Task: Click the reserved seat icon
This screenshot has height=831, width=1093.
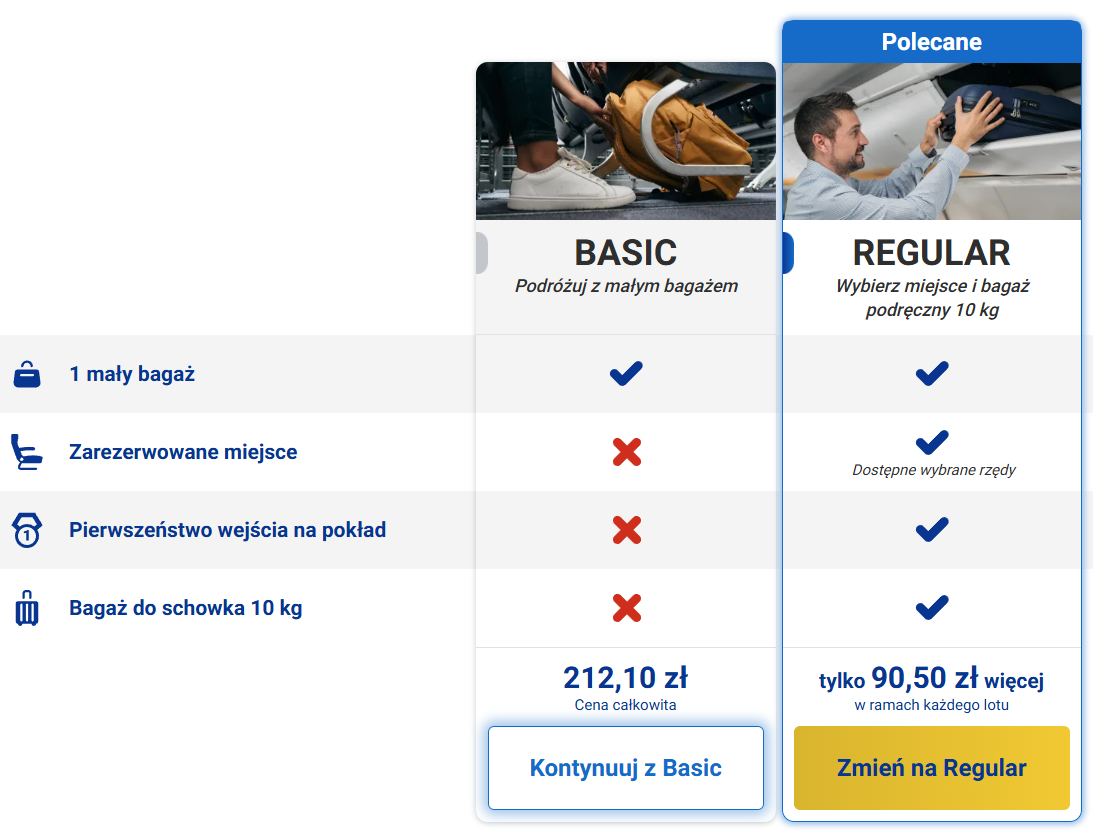Action: tap(26, 452)
